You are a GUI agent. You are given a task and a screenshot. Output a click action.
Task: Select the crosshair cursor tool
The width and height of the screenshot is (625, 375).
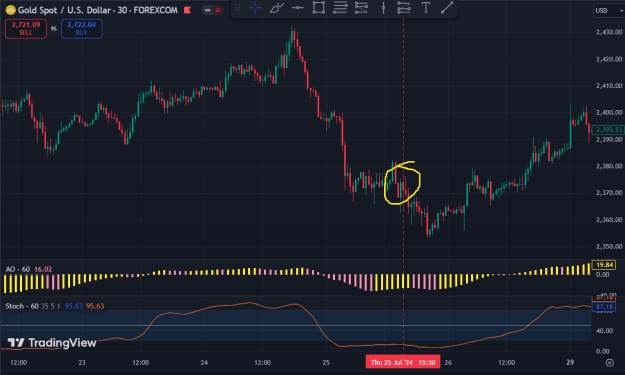255,8
